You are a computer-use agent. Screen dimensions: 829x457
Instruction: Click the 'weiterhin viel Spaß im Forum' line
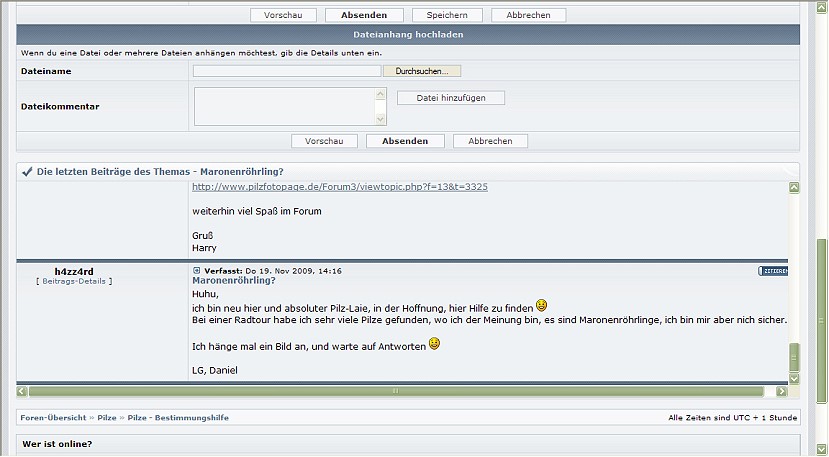256,211
